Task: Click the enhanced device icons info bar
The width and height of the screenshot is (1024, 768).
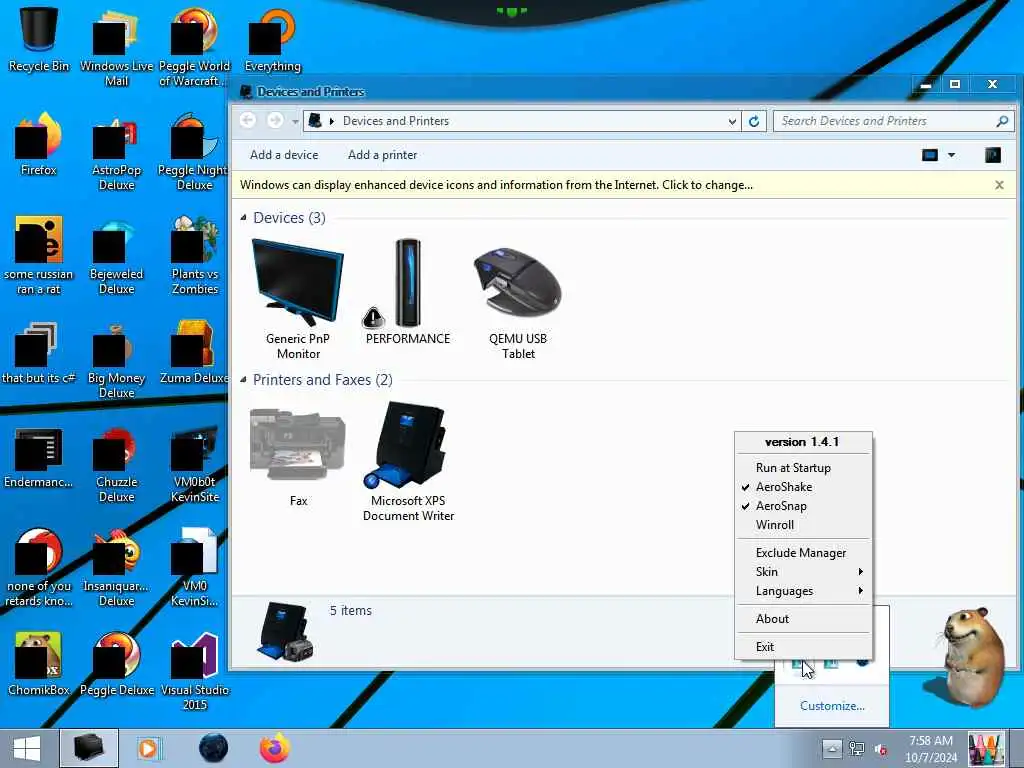Action: (x=496, y=185)
